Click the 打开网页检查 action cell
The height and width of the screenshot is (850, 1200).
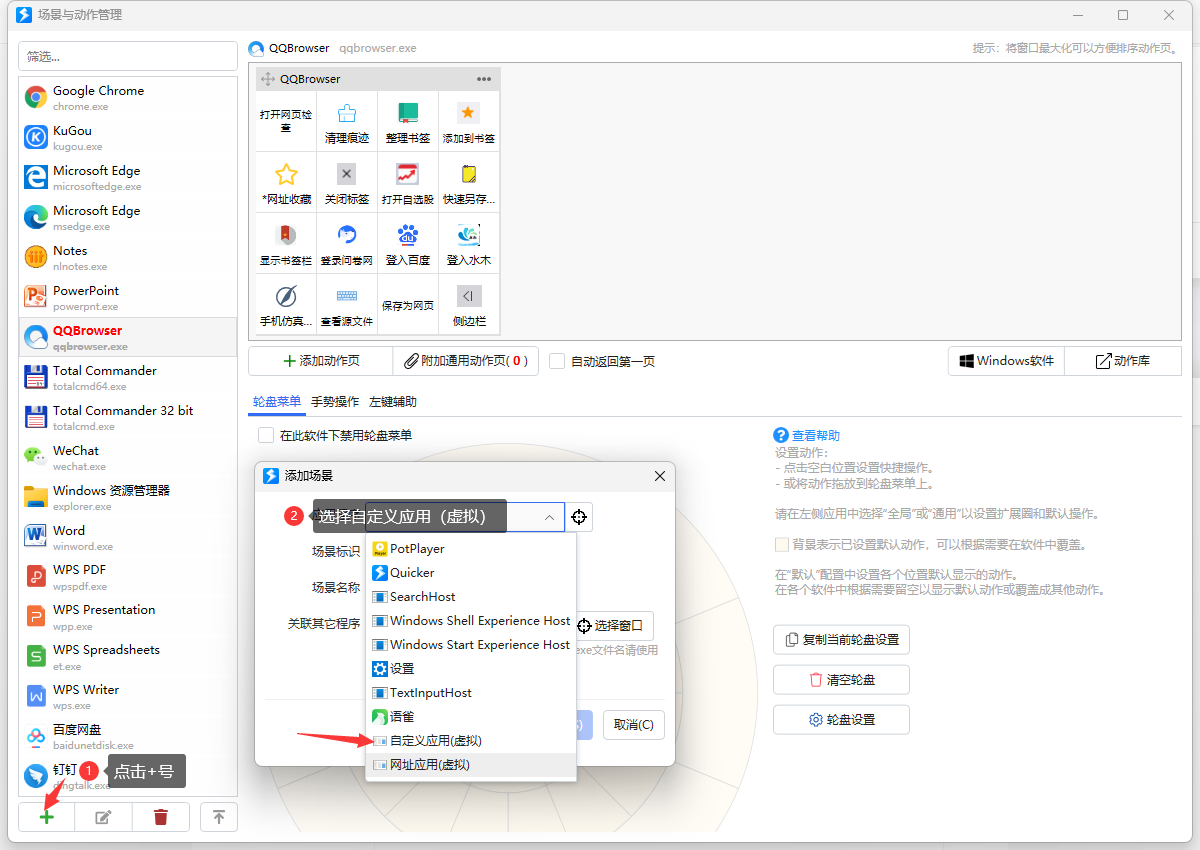(286, 121)
